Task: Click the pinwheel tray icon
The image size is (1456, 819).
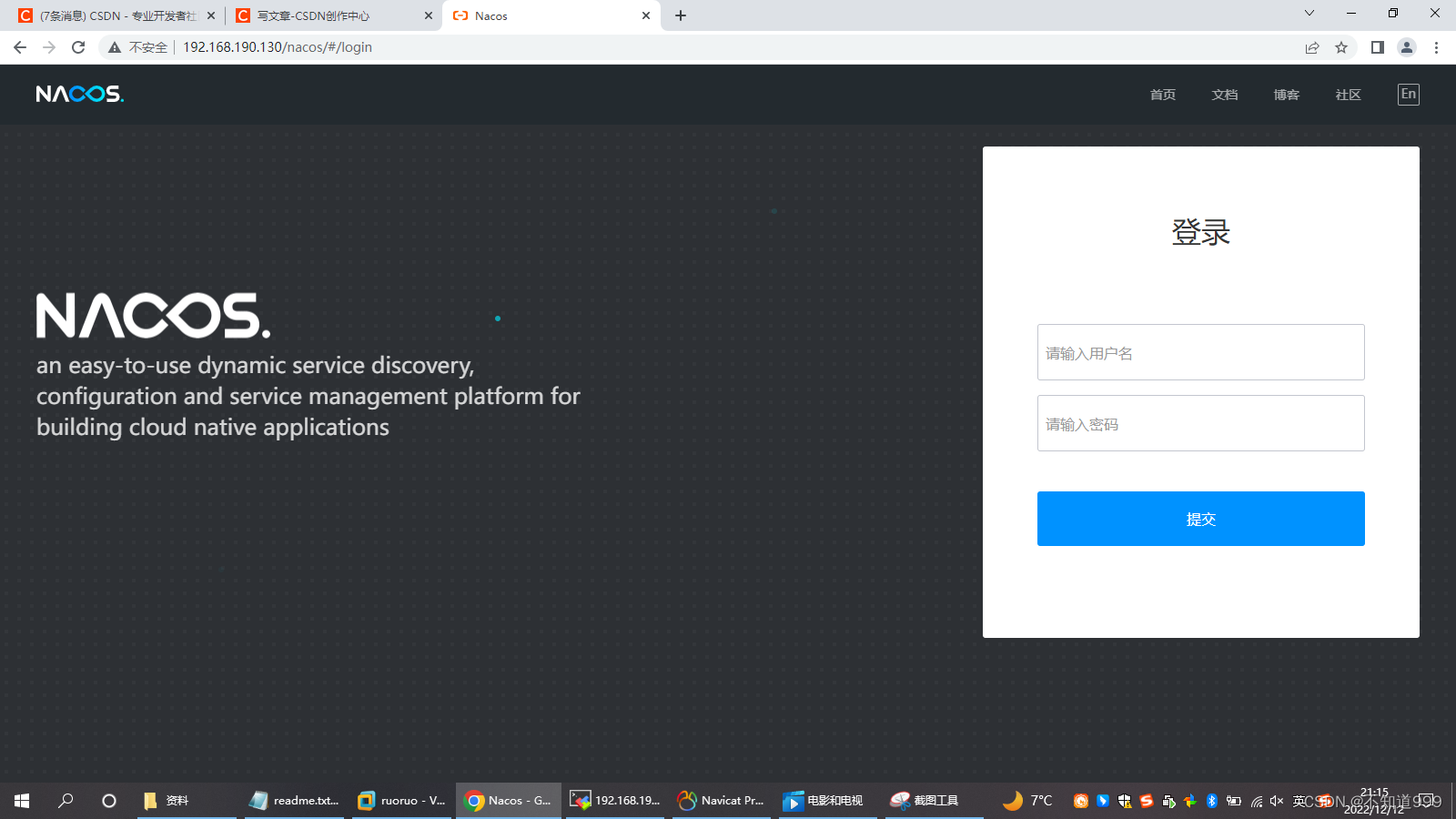Action: tap(1190, 801)
